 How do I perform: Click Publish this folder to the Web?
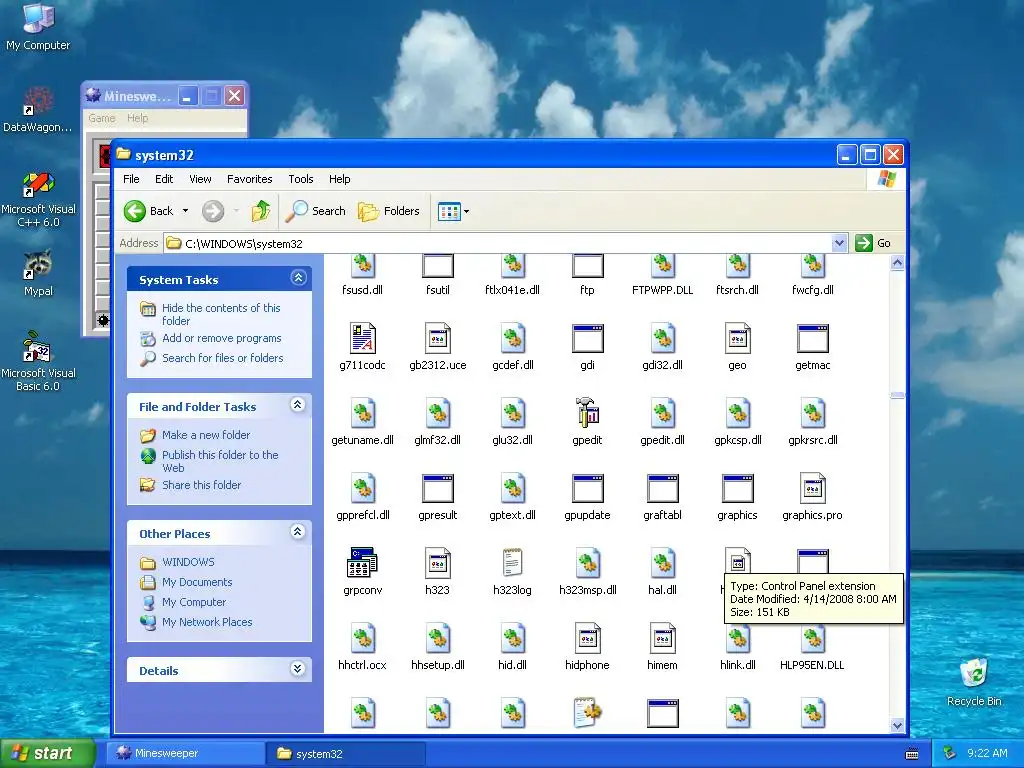click(x=220, y=461)
